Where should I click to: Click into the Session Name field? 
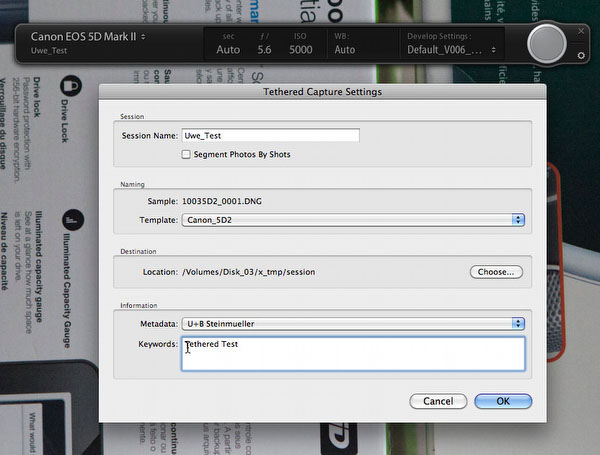(x=270, y=136)
